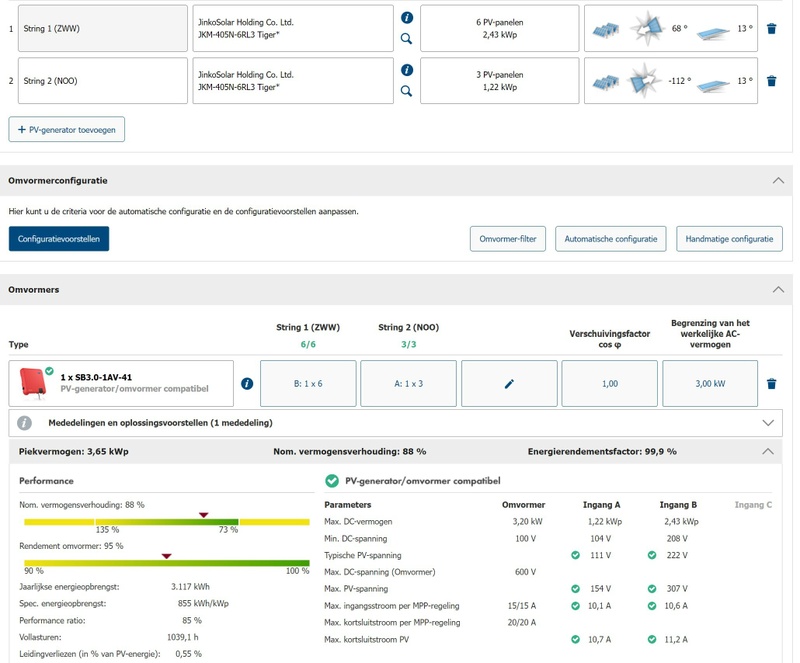Open info for String 1 panel module

(x=406, y=18)
